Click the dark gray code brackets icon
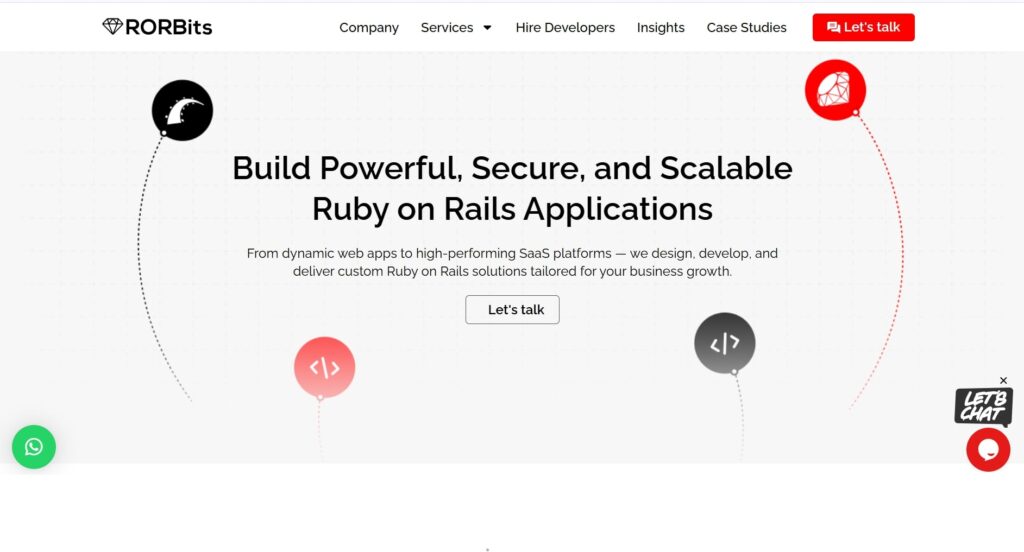The image size is (1024, 552). pyautogui.click(x=724, y=343)
